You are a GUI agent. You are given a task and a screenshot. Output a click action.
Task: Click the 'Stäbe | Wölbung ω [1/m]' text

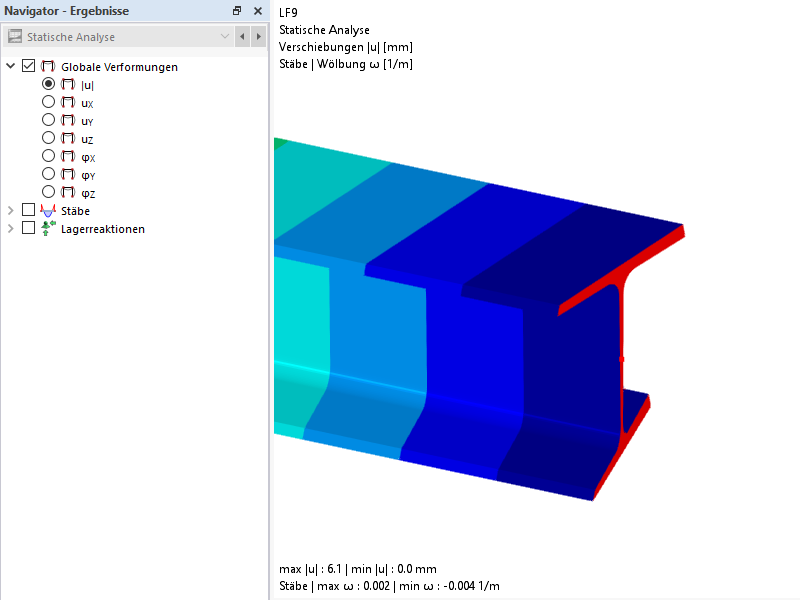coord(346,64)
